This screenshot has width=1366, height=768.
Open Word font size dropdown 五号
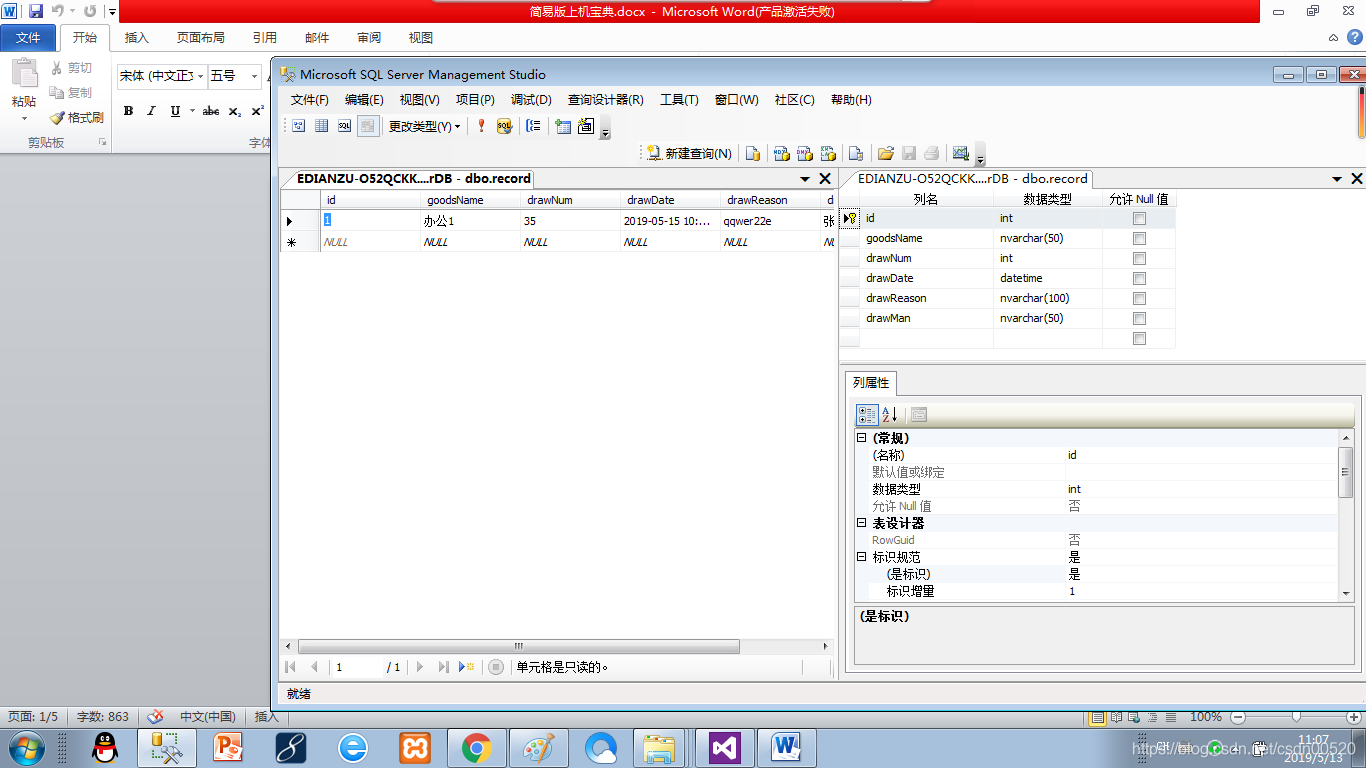point(255,76)
